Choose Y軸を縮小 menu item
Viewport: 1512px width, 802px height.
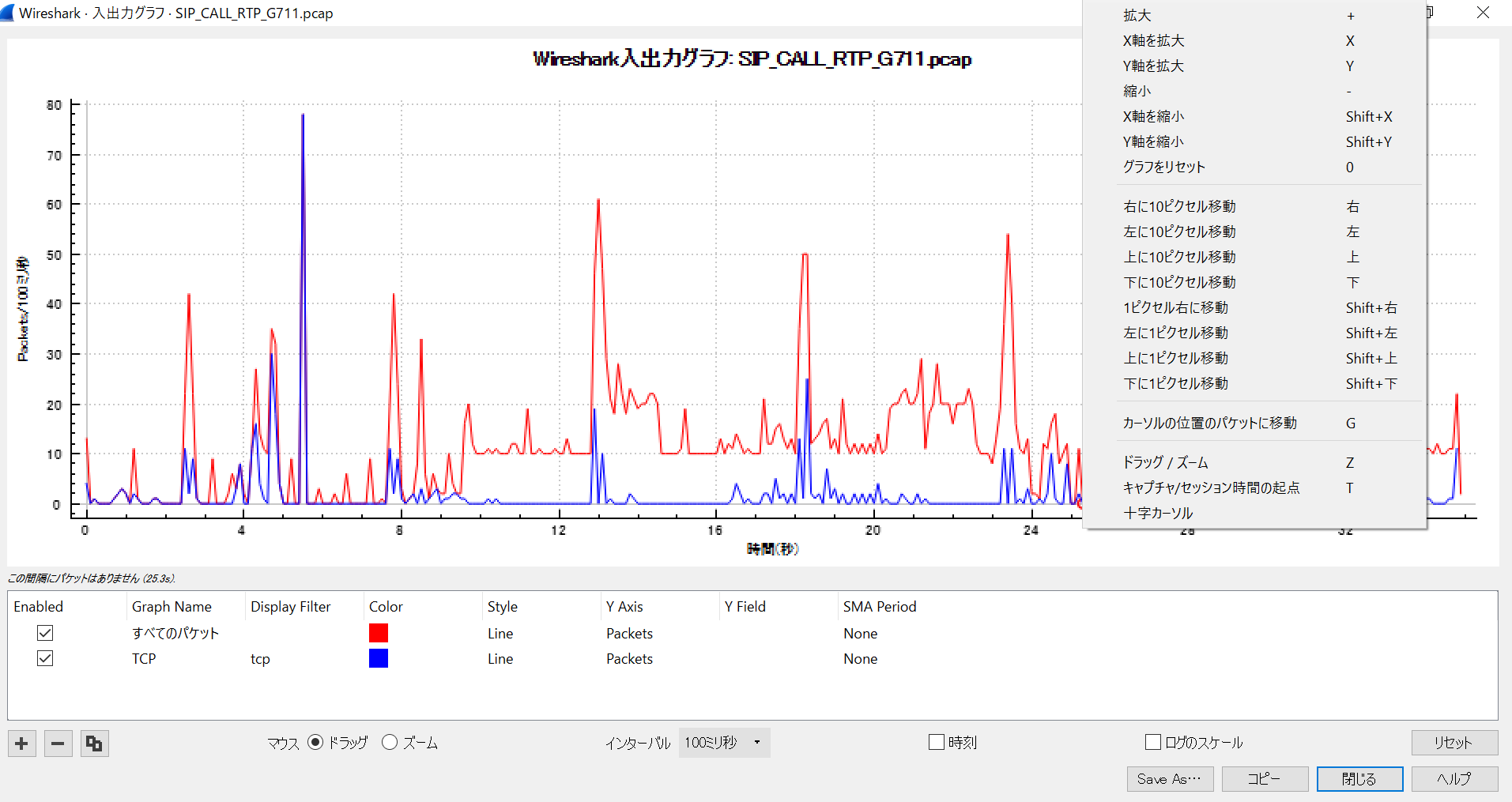tap(1255, 141)
